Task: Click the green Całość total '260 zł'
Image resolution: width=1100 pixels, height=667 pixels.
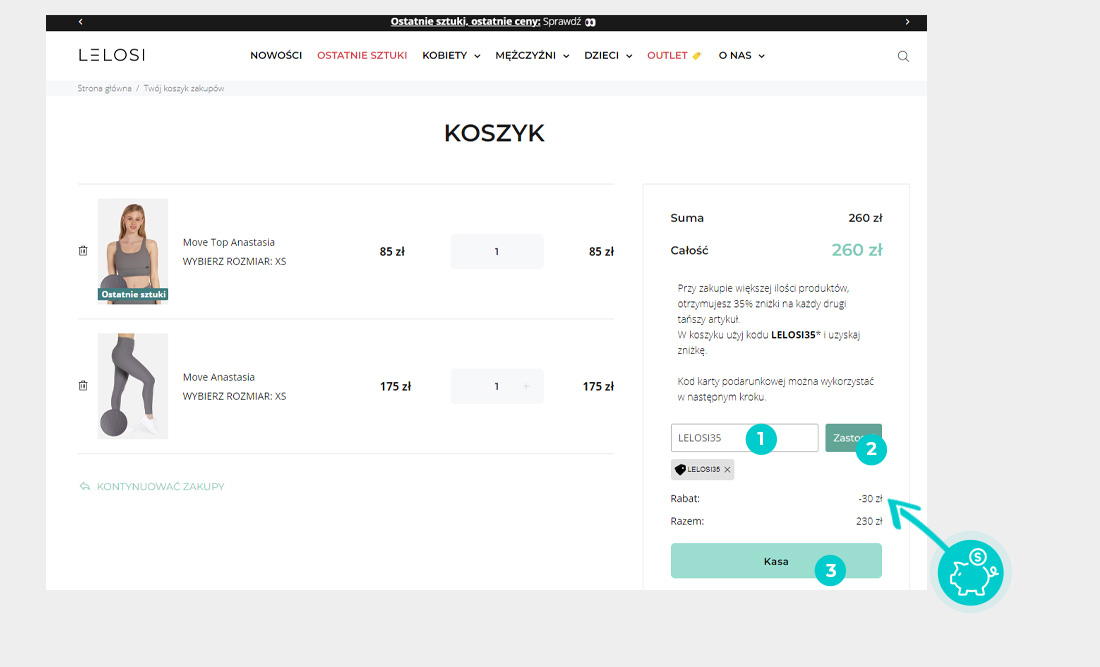Action: 857,250
